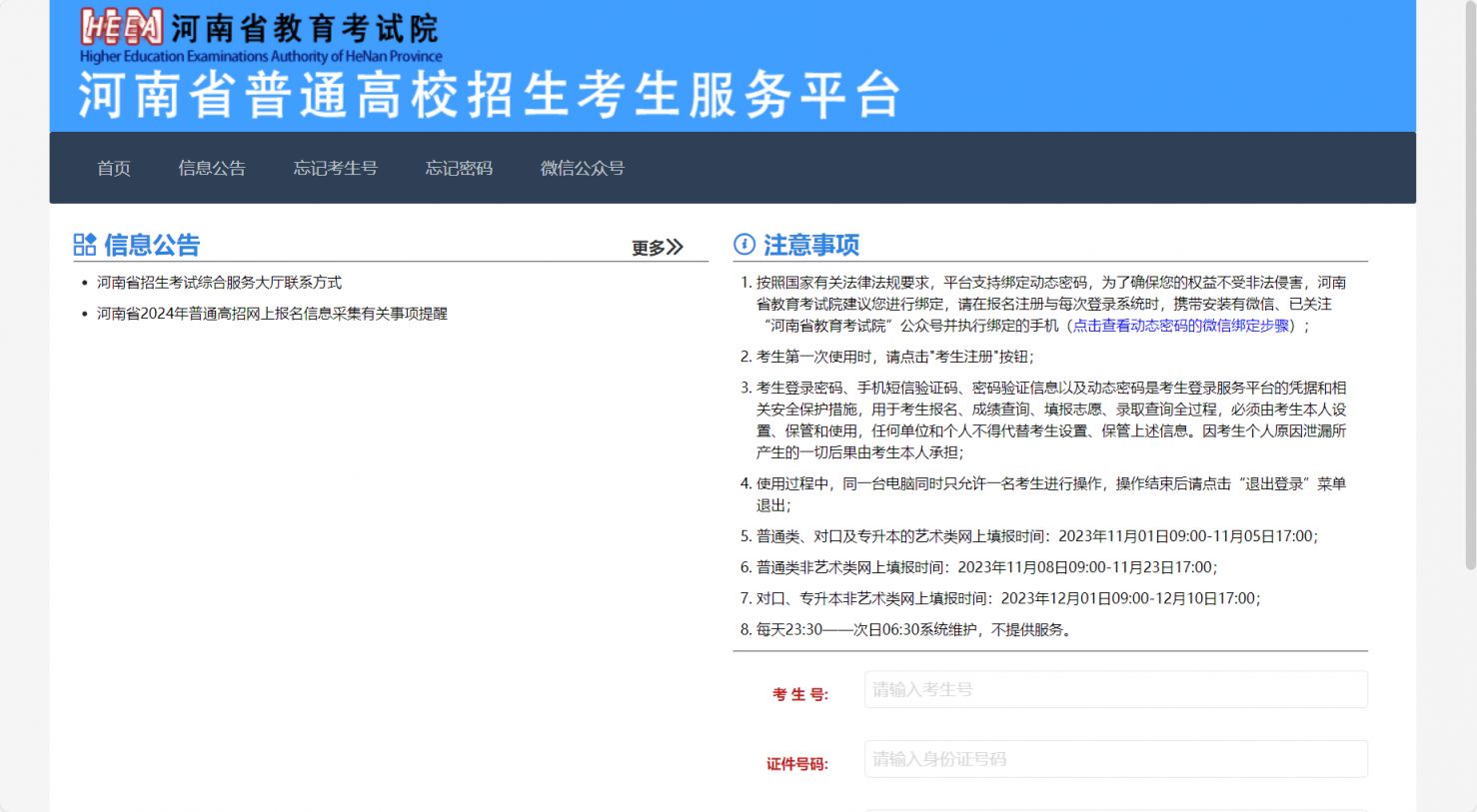
Task: Click the grid icon beside 信息公告 heading
Action: tap(85, 245)
